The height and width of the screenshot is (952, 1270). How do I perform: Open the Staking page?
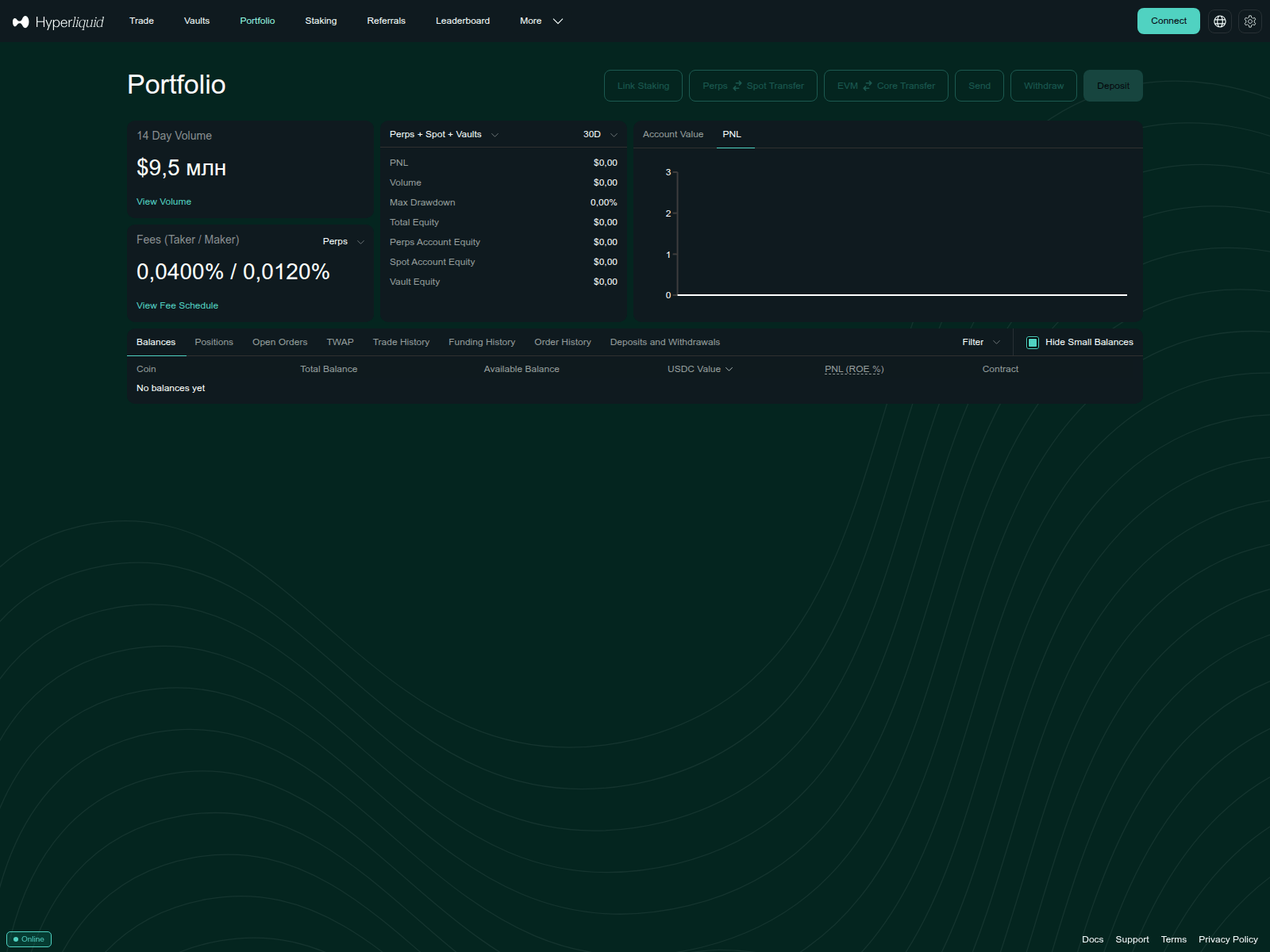tap(321, 21)
